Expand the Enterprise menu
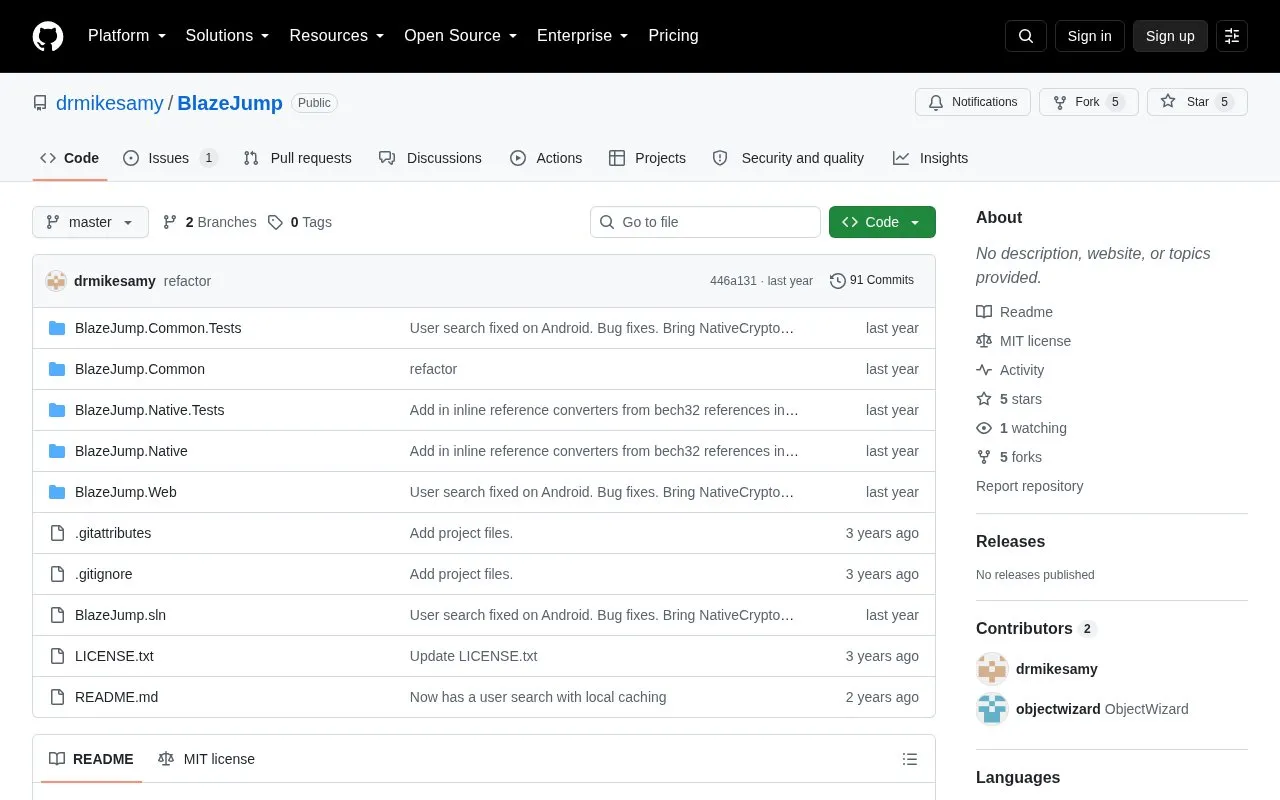The width and height of the screenshot is (1280, 800). click(x=583, y=36)
